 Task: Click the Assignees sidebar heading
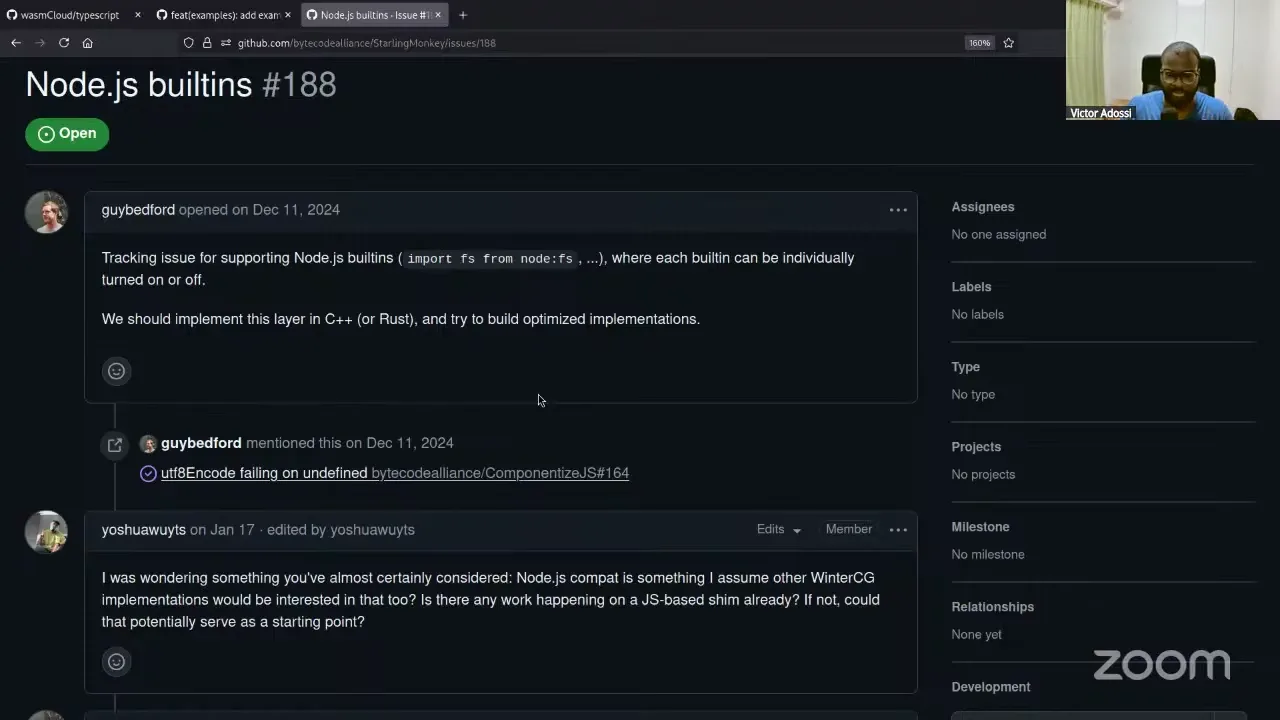click(983, 207)
